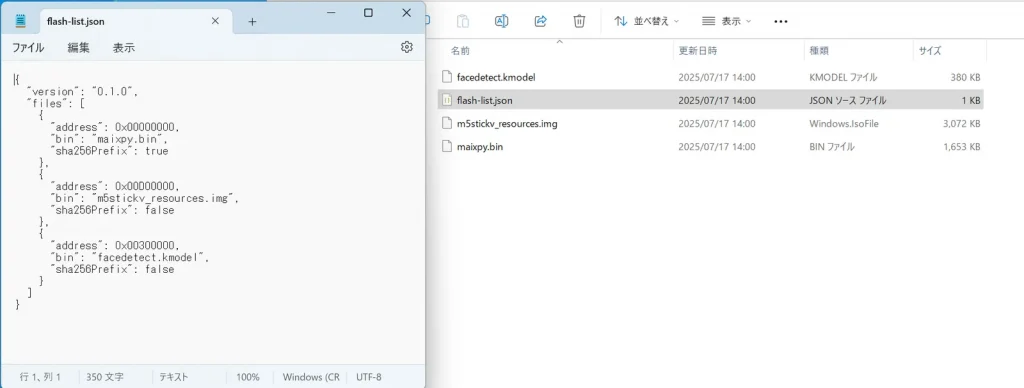
Task: Maximize the Notepad window
Action: point(368,13)
